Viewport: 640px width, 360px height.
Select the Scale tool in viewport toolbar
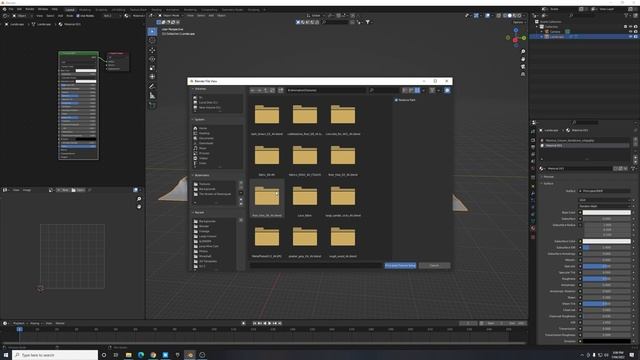[152, 68]
